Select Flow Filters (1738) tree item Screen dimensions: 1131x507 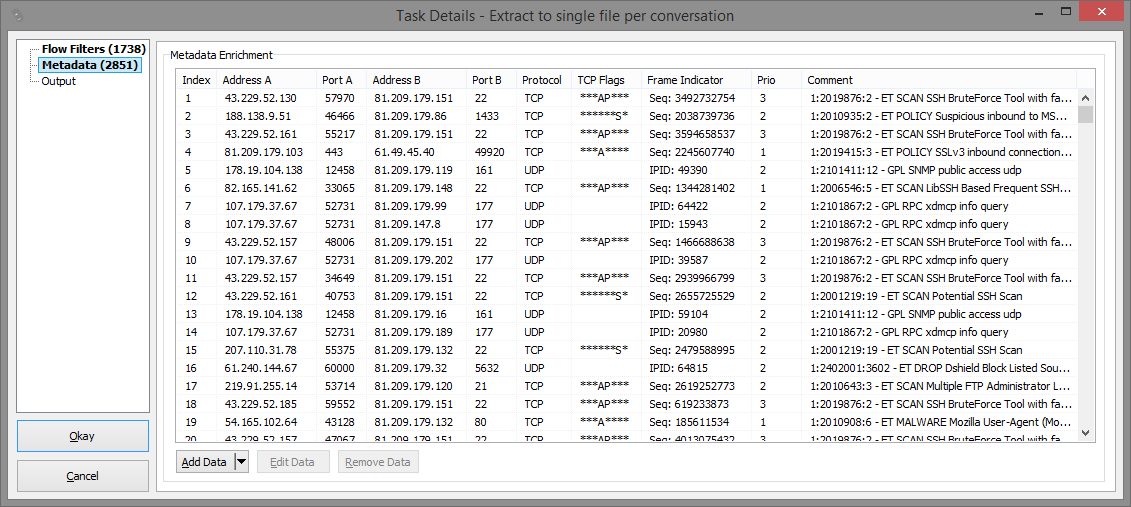(x=93, y=49)
